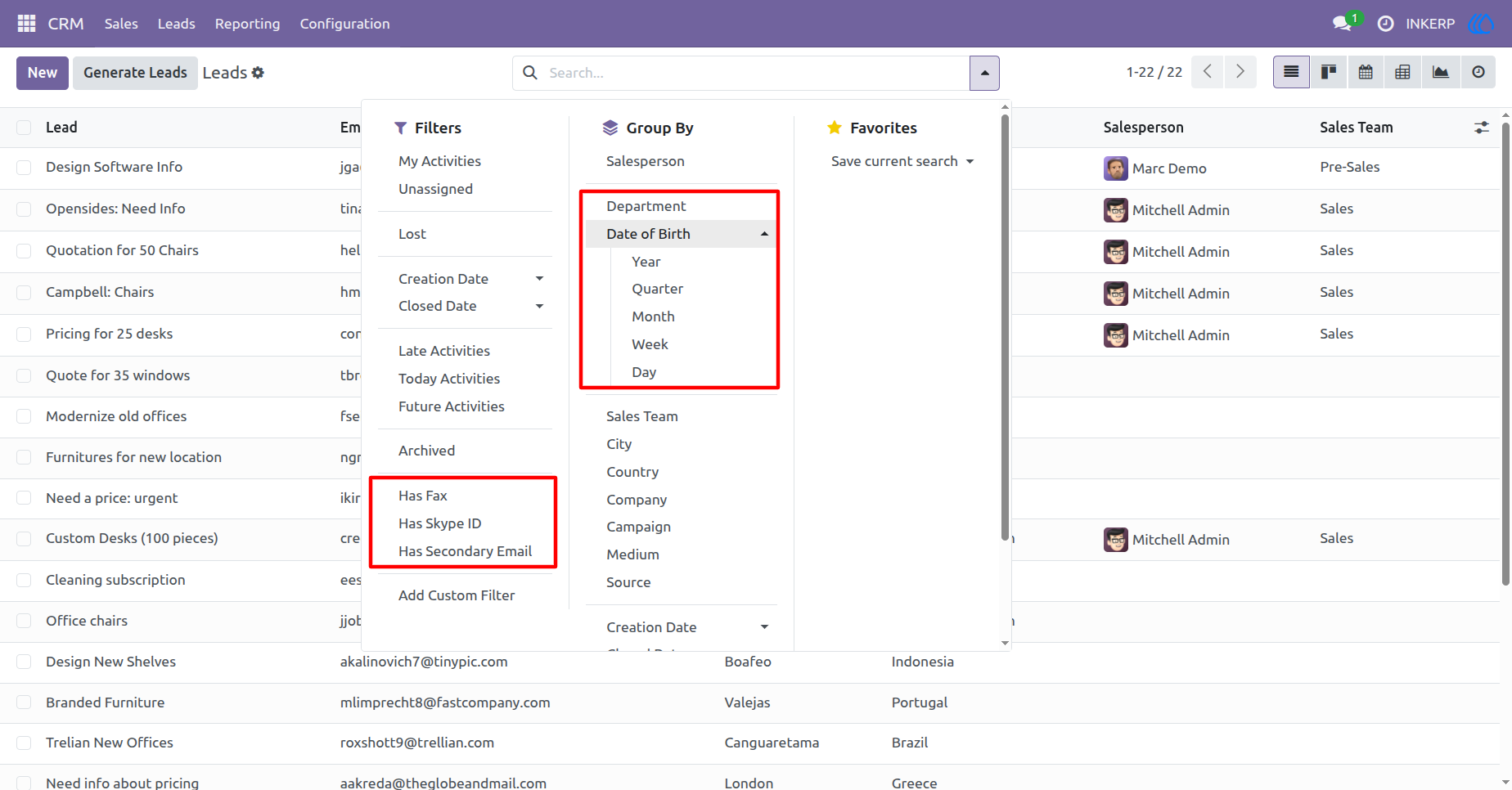Switch to activity view icon
1512x790 pixels.
tap(1478, 72)
